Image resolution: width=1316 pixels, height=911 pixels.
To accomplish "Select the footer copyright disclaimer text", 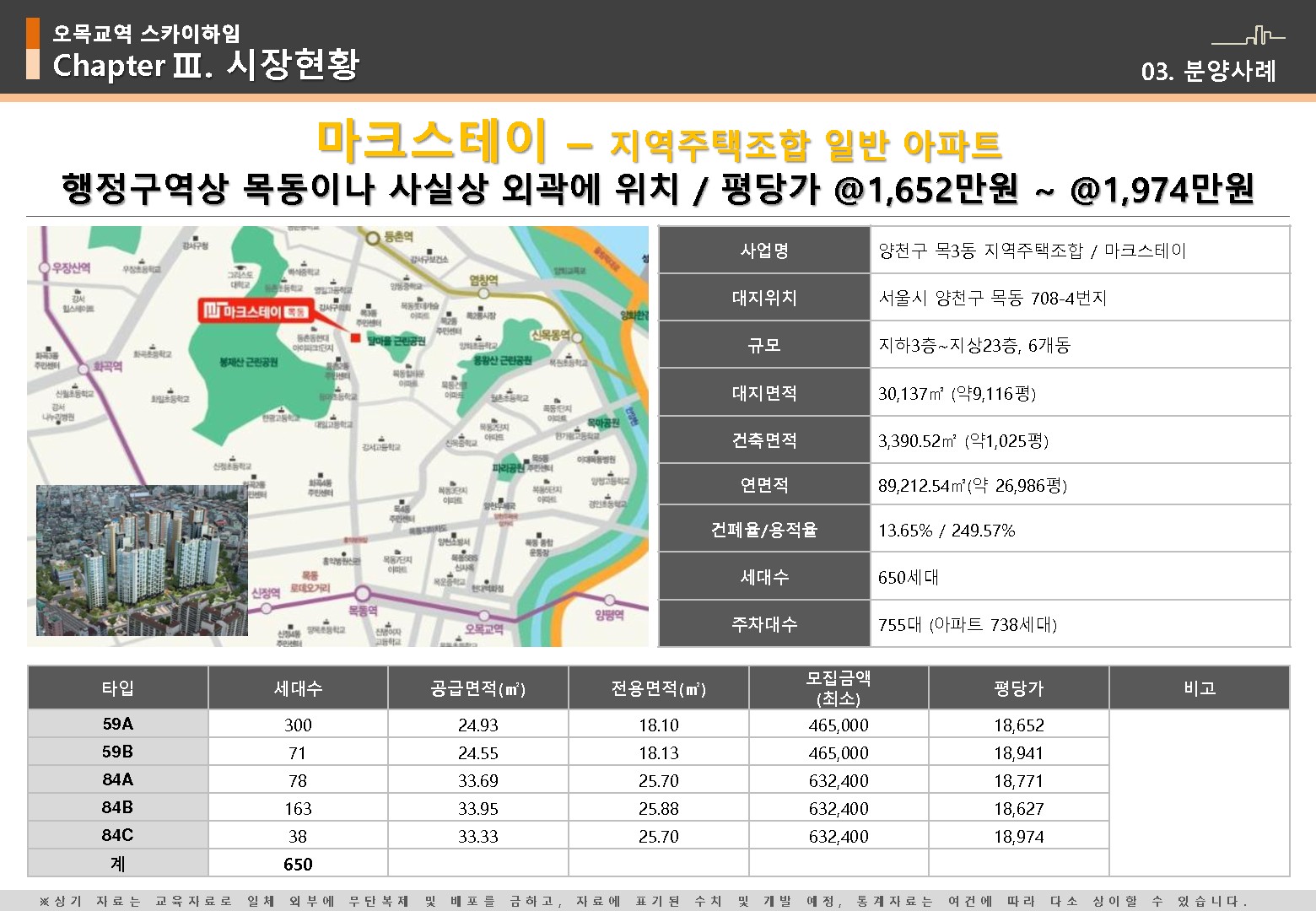I will pos(643,901).
